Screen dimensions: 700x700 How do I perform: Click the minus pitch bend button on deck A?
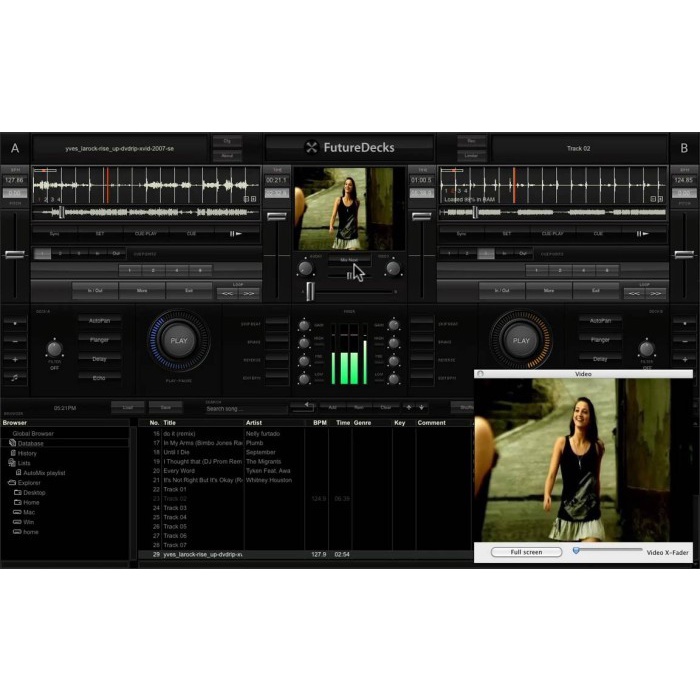coord(15,341)
